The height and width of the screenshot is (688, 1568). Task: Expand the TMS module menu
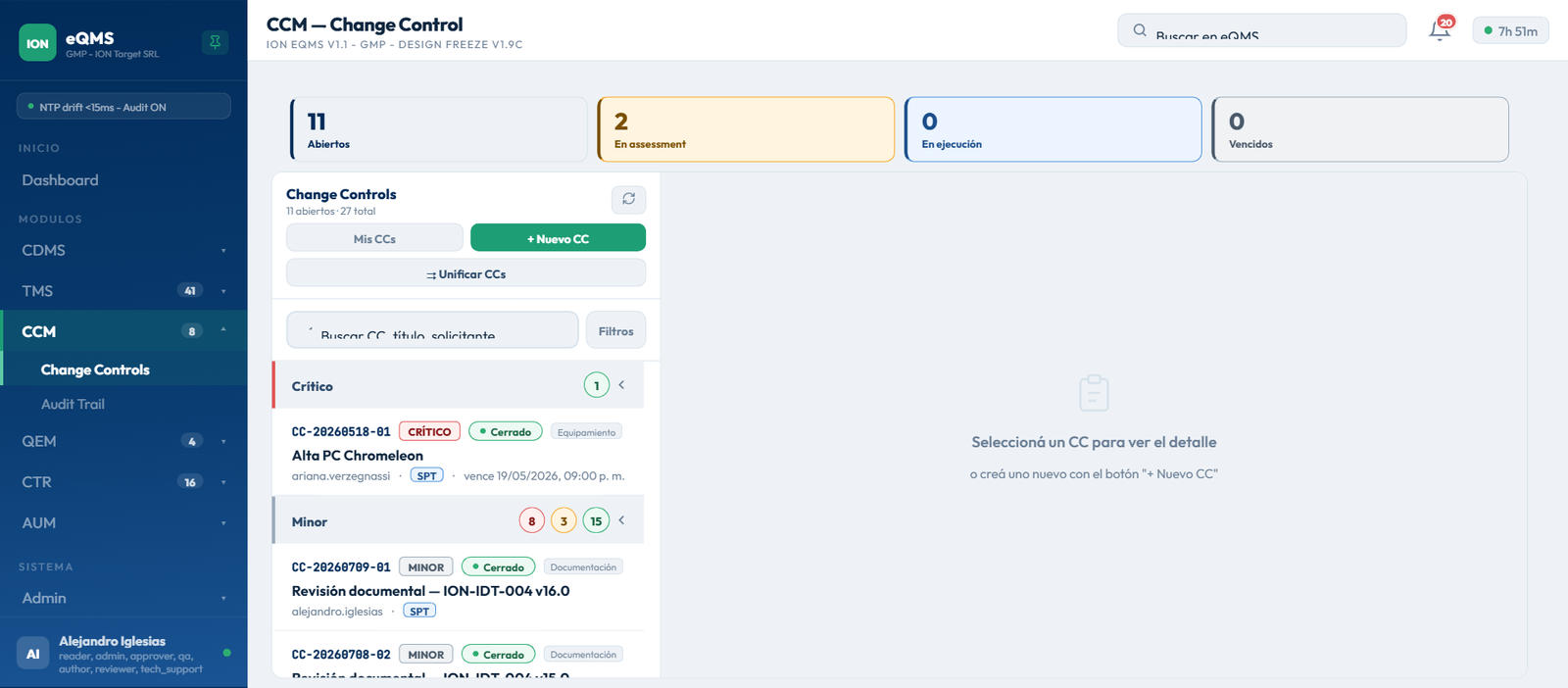(x=123, y=291)
